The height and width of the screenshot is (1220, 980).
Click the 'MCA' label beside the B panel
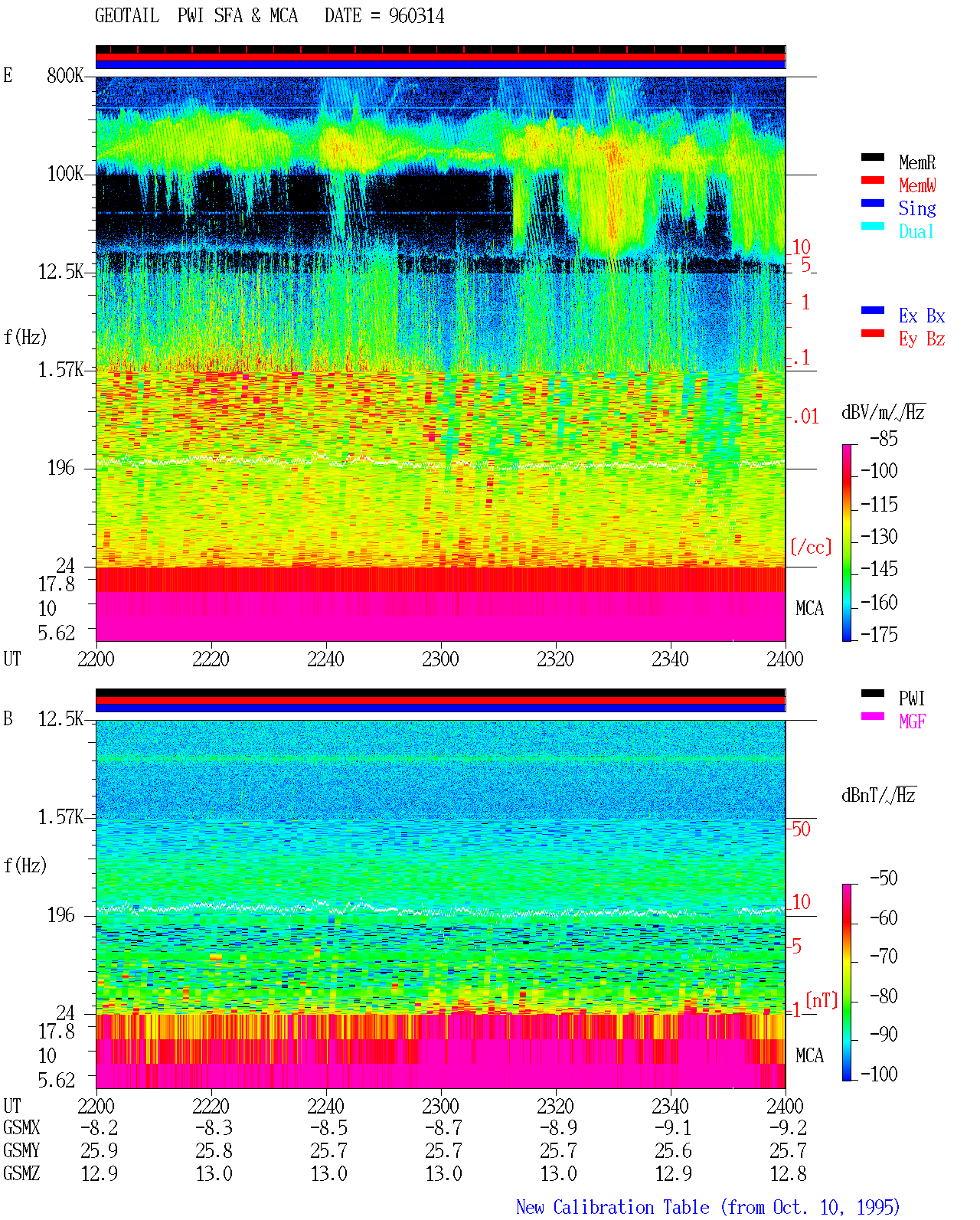809,1056
